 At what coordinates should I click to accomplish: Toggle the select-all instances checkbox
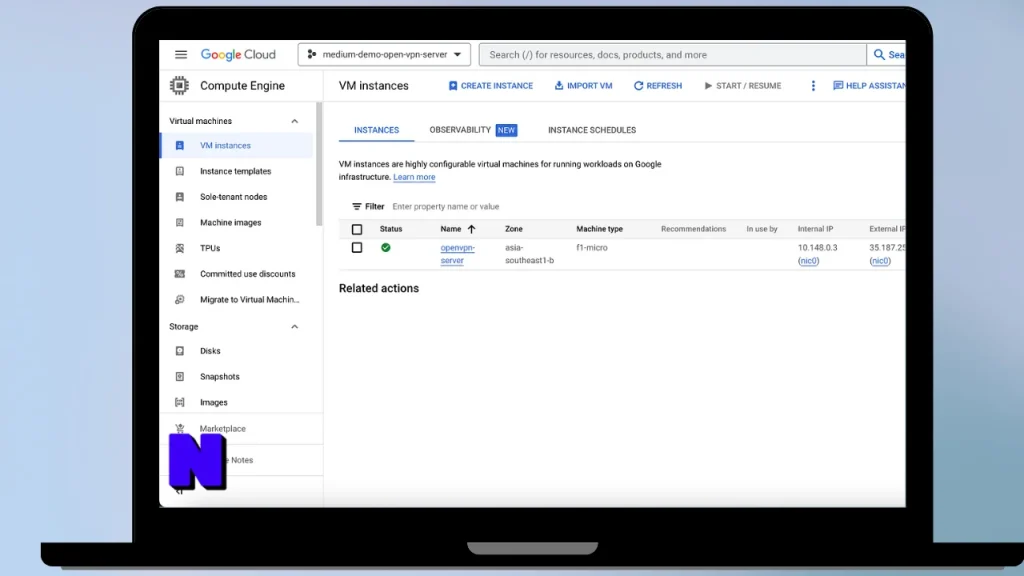pos(357,229)
